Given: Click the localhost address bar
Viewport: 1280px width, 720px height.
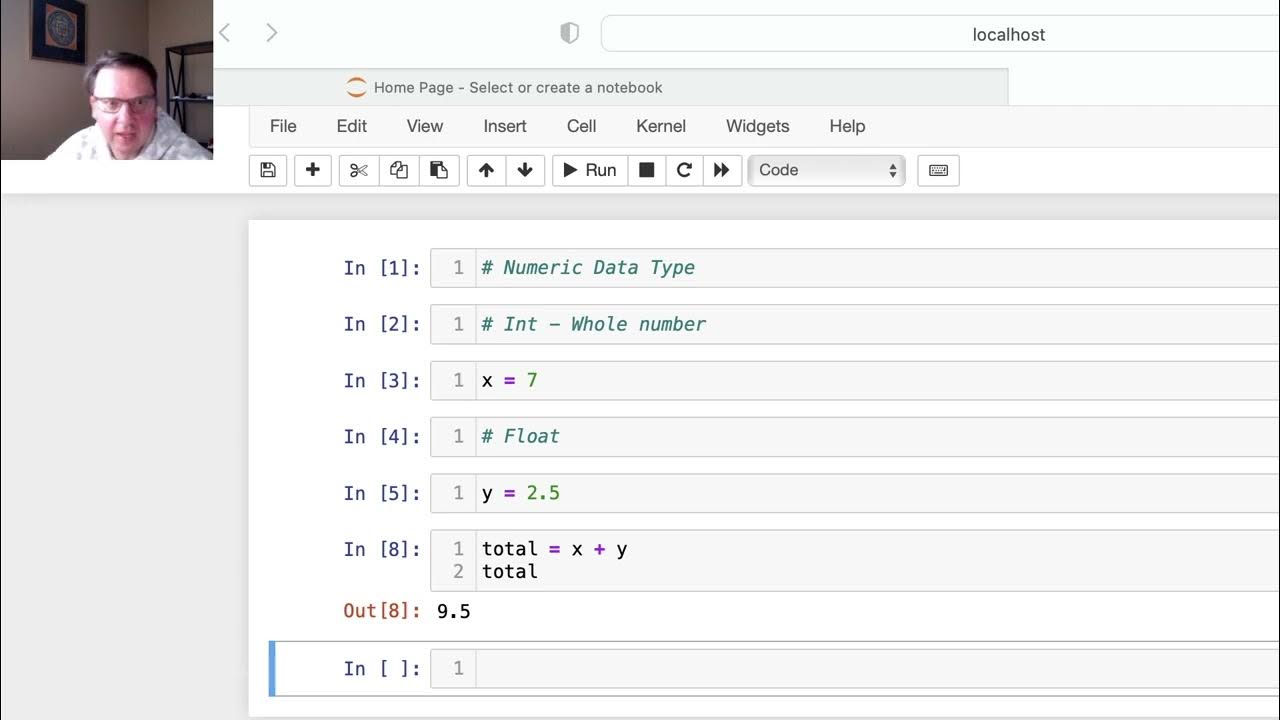Looking at the screenshot, I should tap(1008, 34).
